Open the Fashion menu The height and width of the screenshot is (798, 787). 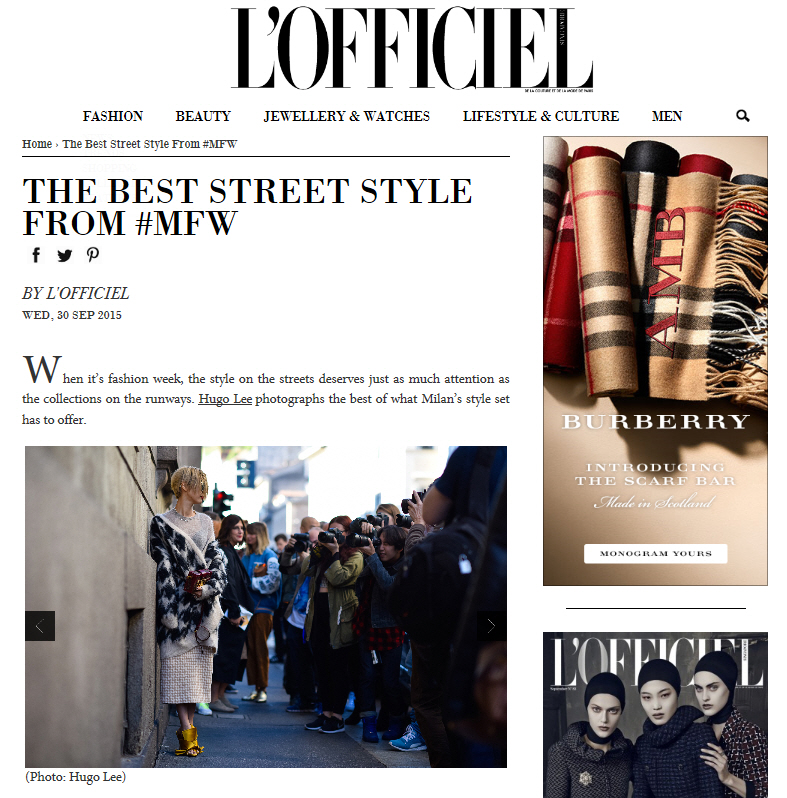tap(113, 117)
